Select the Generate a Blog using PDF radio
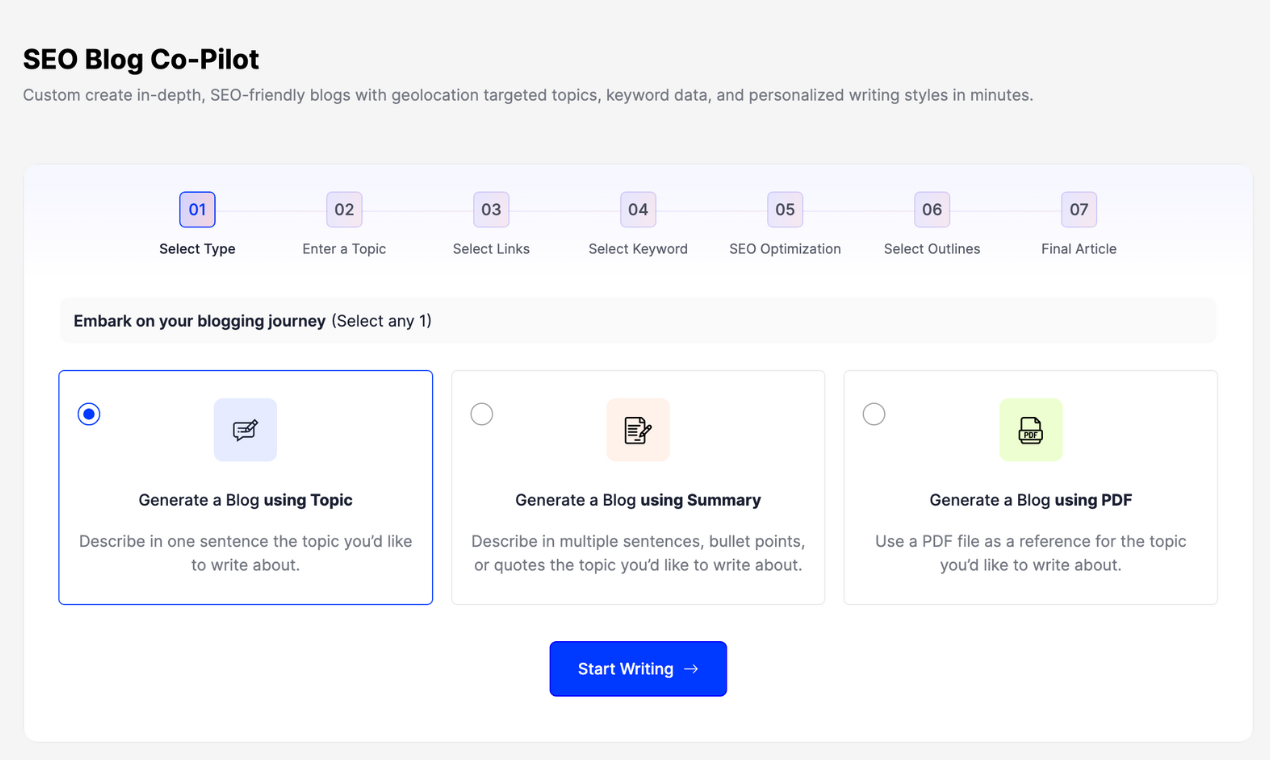1270x760 pixels. point(874,414)
